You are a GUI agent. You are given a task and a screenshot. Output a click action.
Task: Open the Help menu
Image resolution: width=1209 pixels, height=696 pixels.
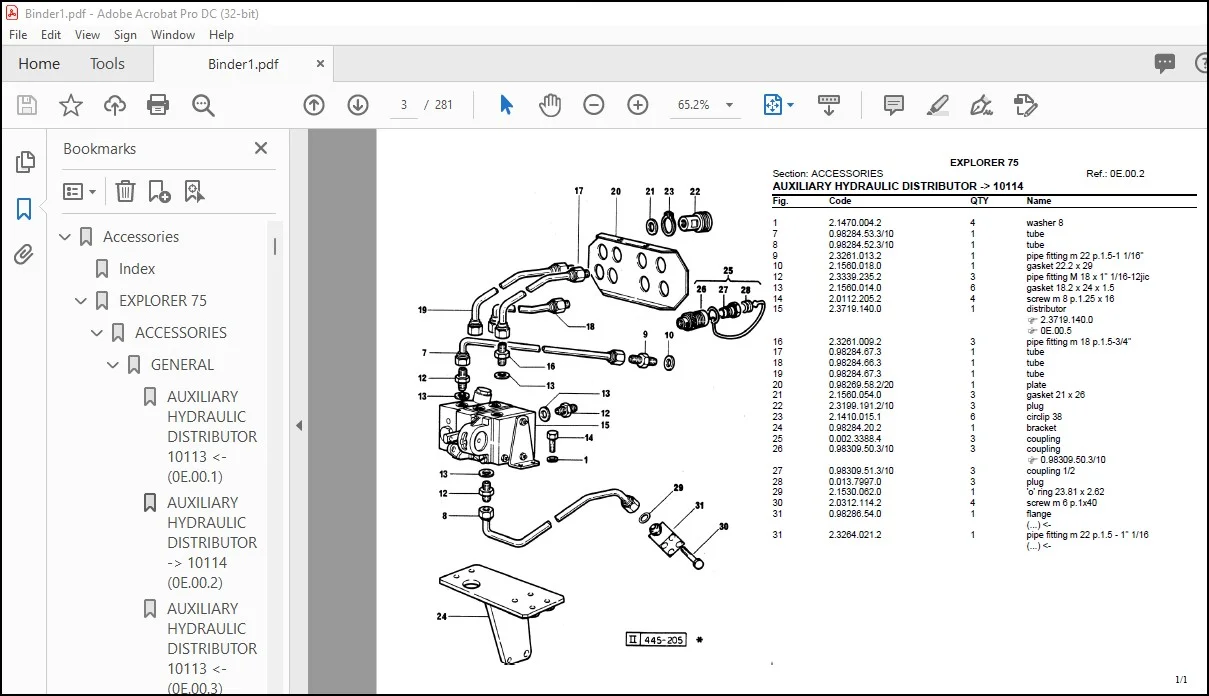coord(221,34)
